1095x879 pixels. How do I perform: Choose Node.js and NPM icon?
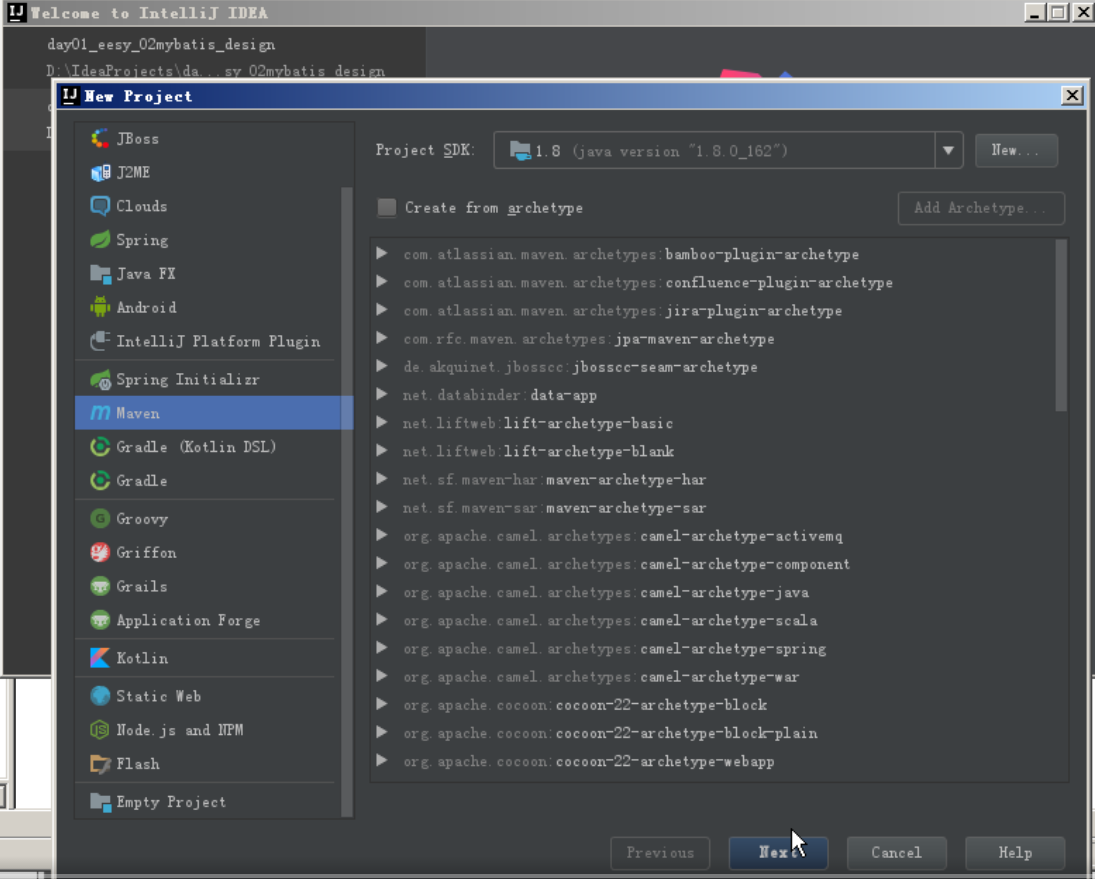click(100, 730)
